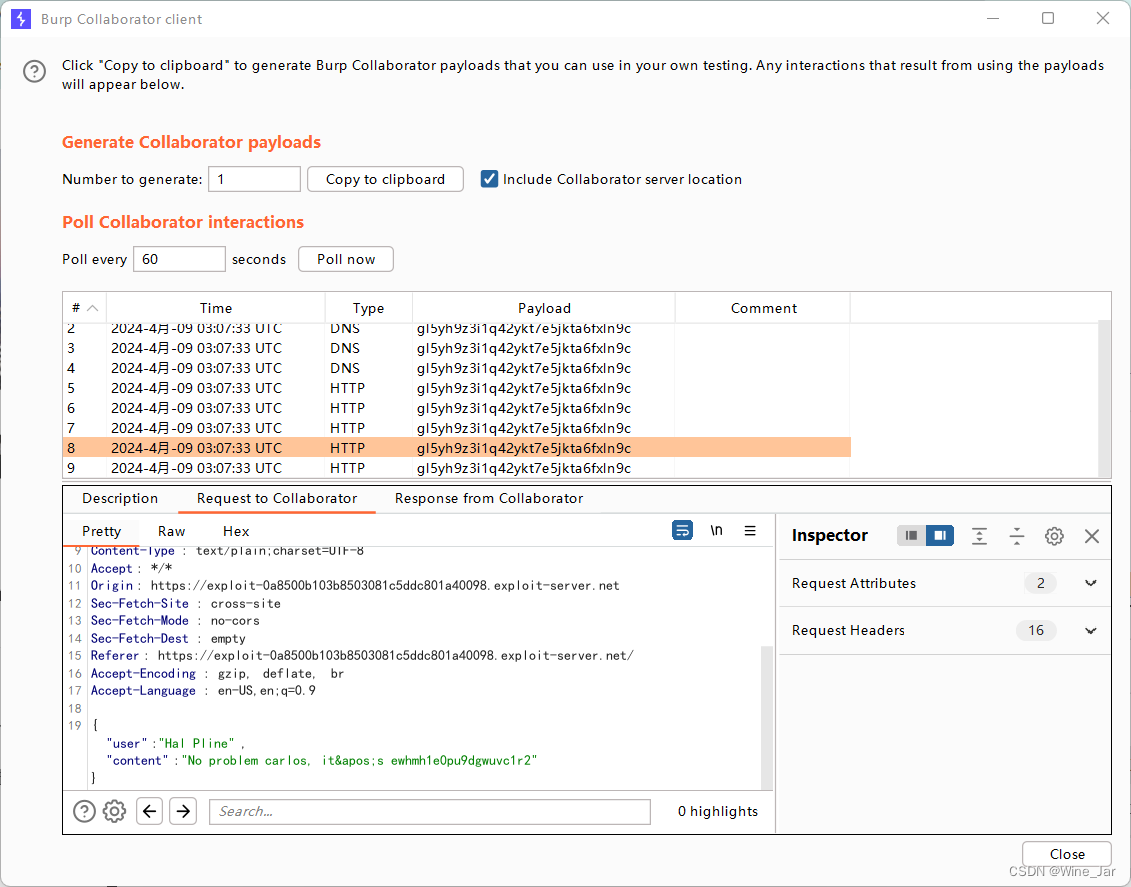Sort by the Payload column header
1131x887 pixels.
tap(544, 308)
